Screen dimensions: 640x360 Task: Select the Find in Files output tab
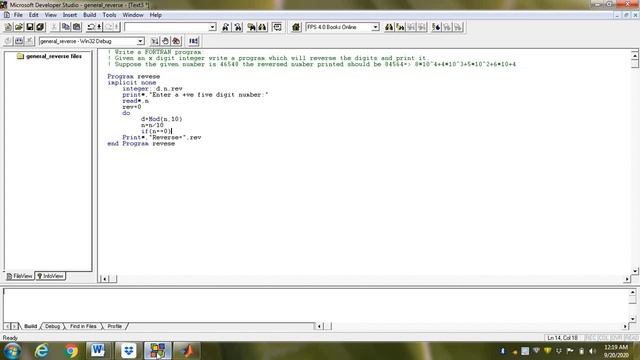tap(83, 326)
